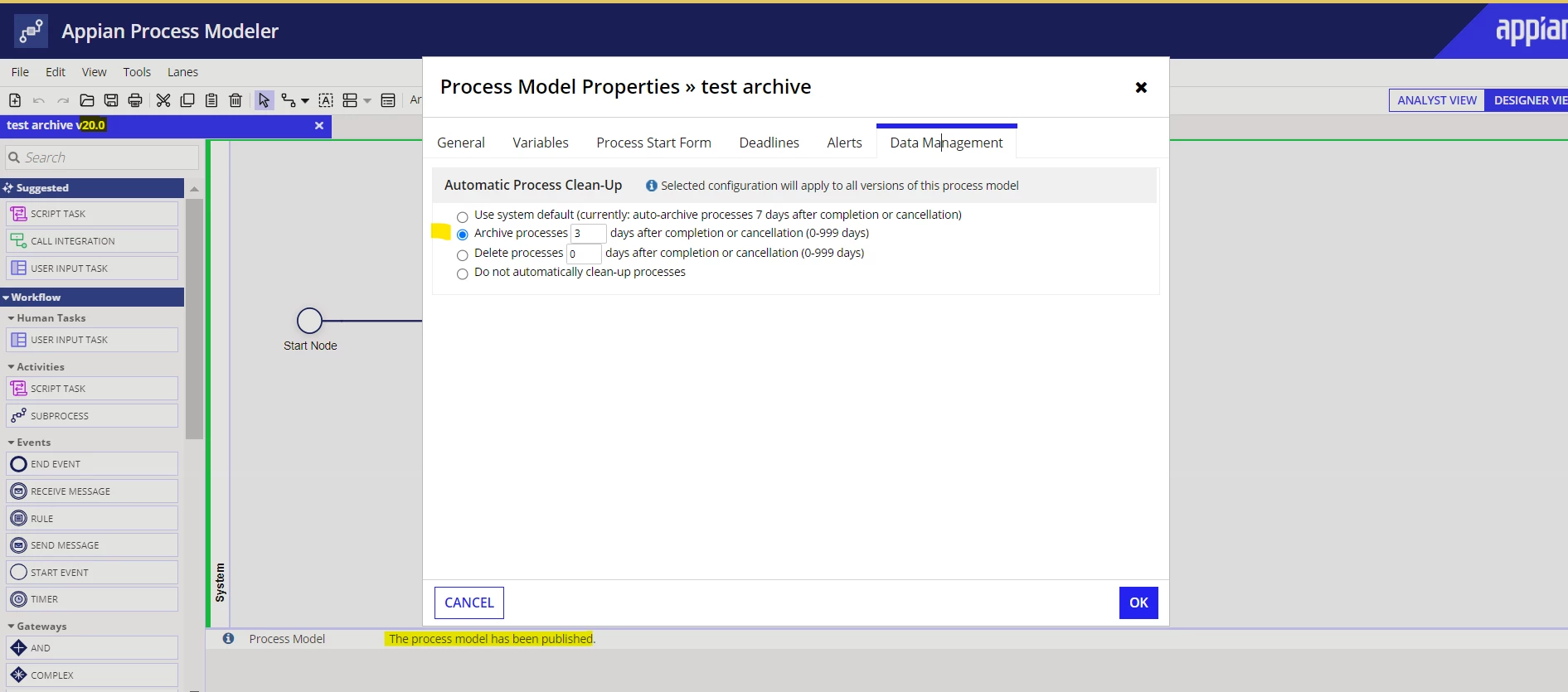Screen dimensions: 1568x692
Task: Collapse the Activities group
Action: pos(12,367)
